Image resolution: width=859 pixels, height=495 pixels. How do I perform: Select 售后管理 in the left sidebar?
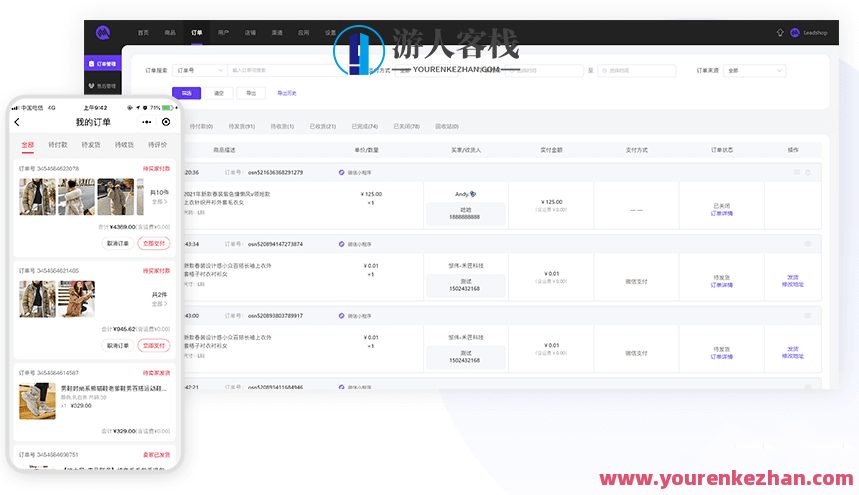(102, 86)
